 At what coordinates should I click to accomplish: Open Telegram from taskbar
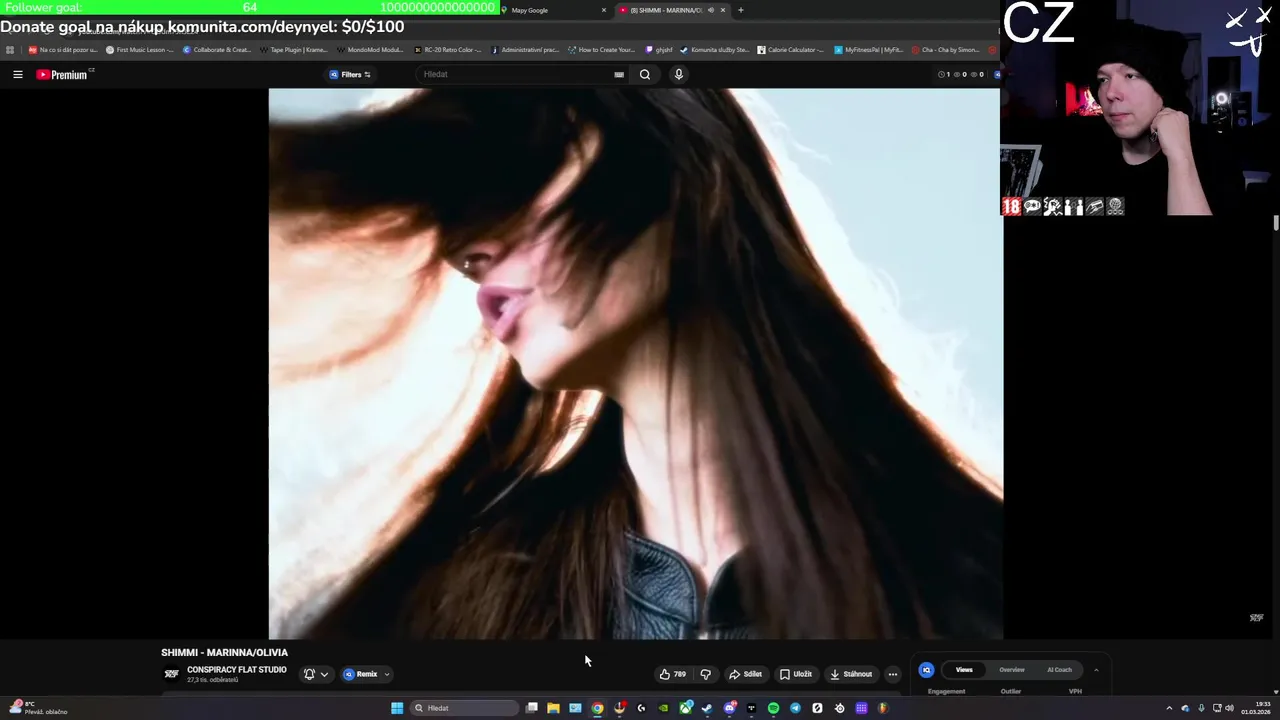click(x=795, y=708)
